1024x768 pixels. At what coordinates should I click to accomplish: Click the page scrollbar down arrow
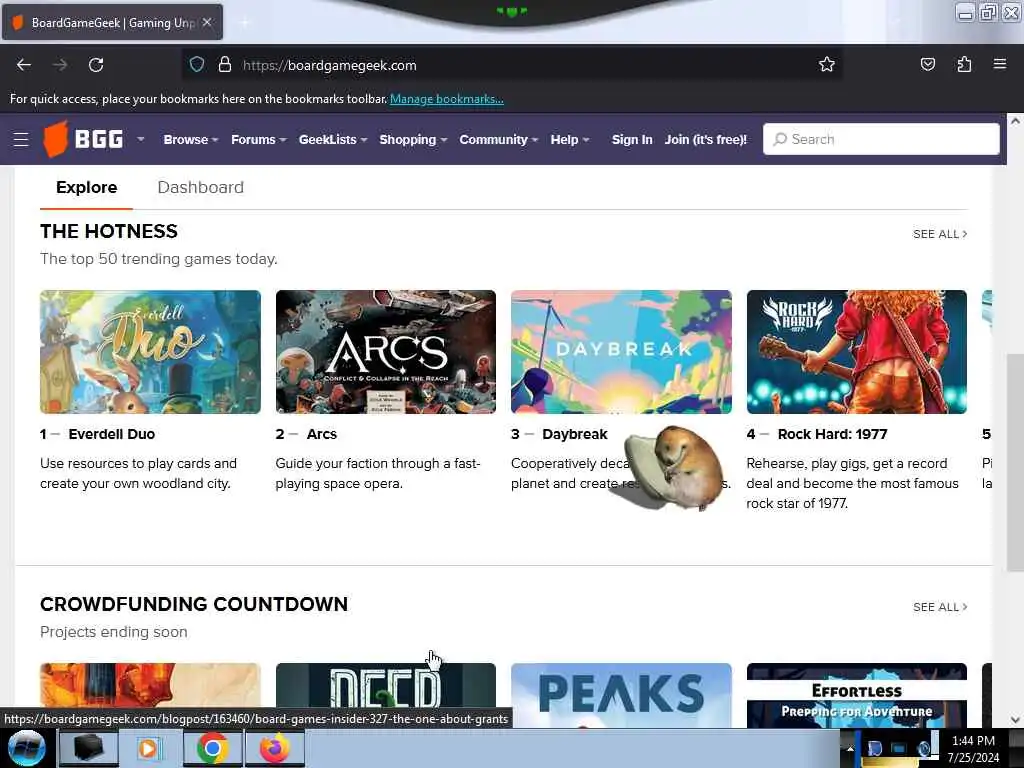[x=1015, y=720]
